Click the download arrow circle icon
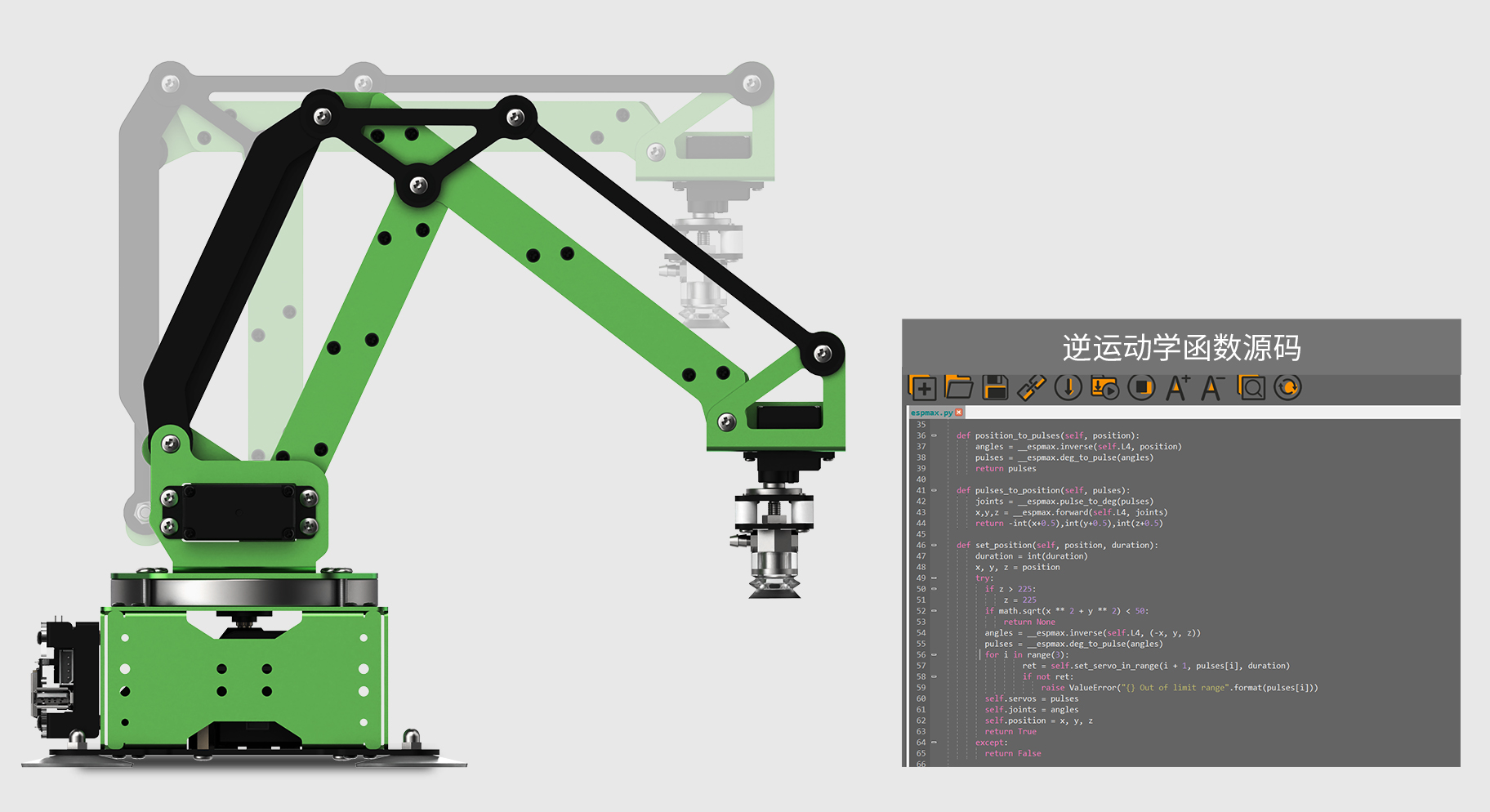The image size is (1490, 812). pyautogui.click(x=1068, y=387)
